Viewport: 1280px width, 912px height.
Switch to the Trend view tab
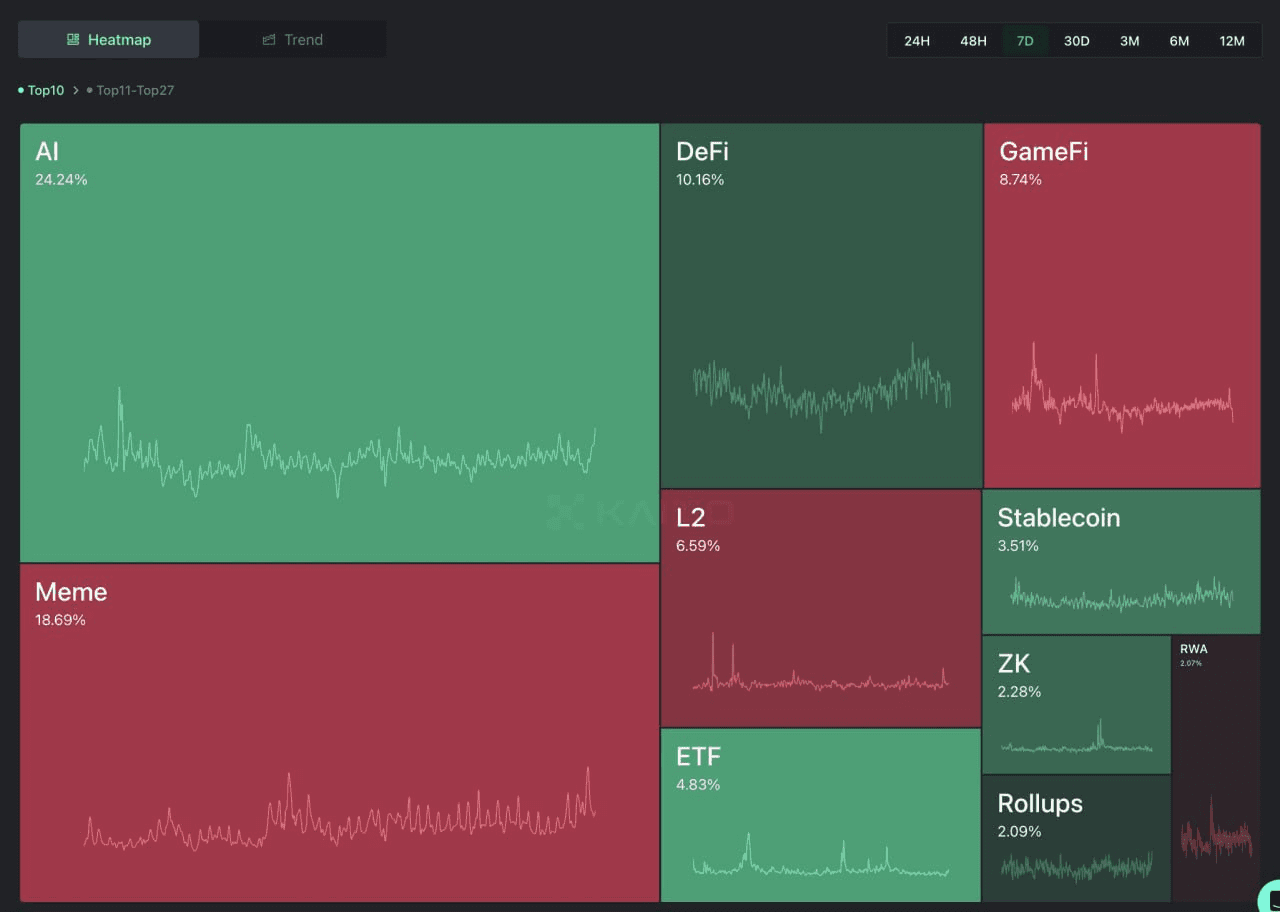click(293, 40)
